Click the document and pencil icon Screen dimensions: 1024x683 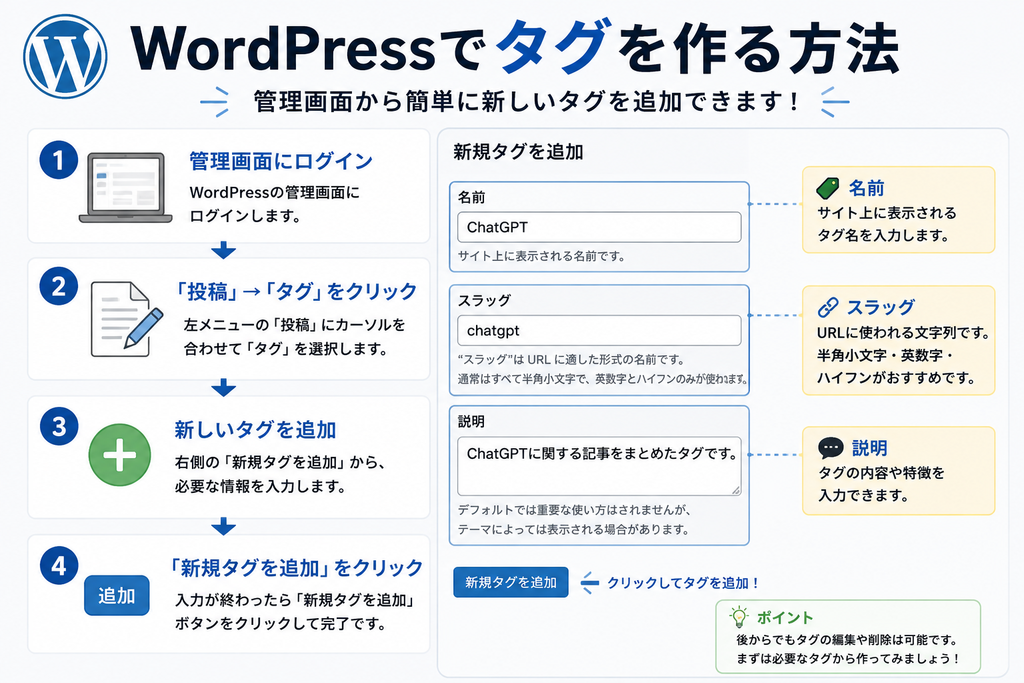(x=126, y=319)
